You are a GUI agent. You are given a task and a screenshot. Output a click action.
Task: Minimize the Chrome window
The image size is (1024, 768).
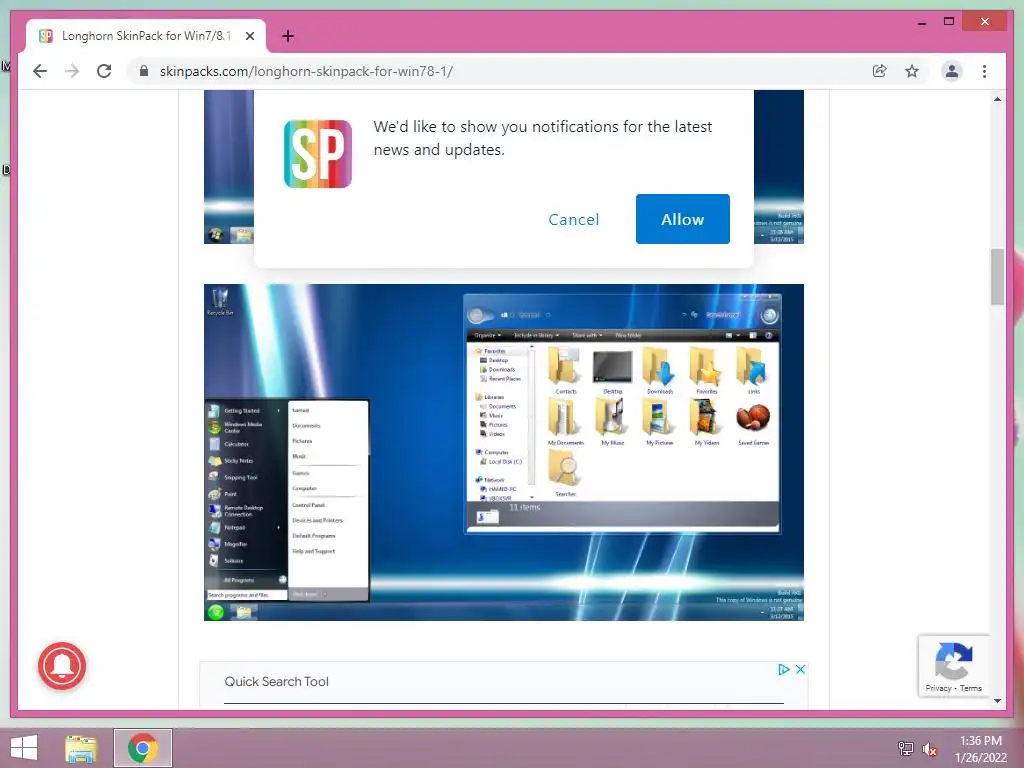coord(921,22)
